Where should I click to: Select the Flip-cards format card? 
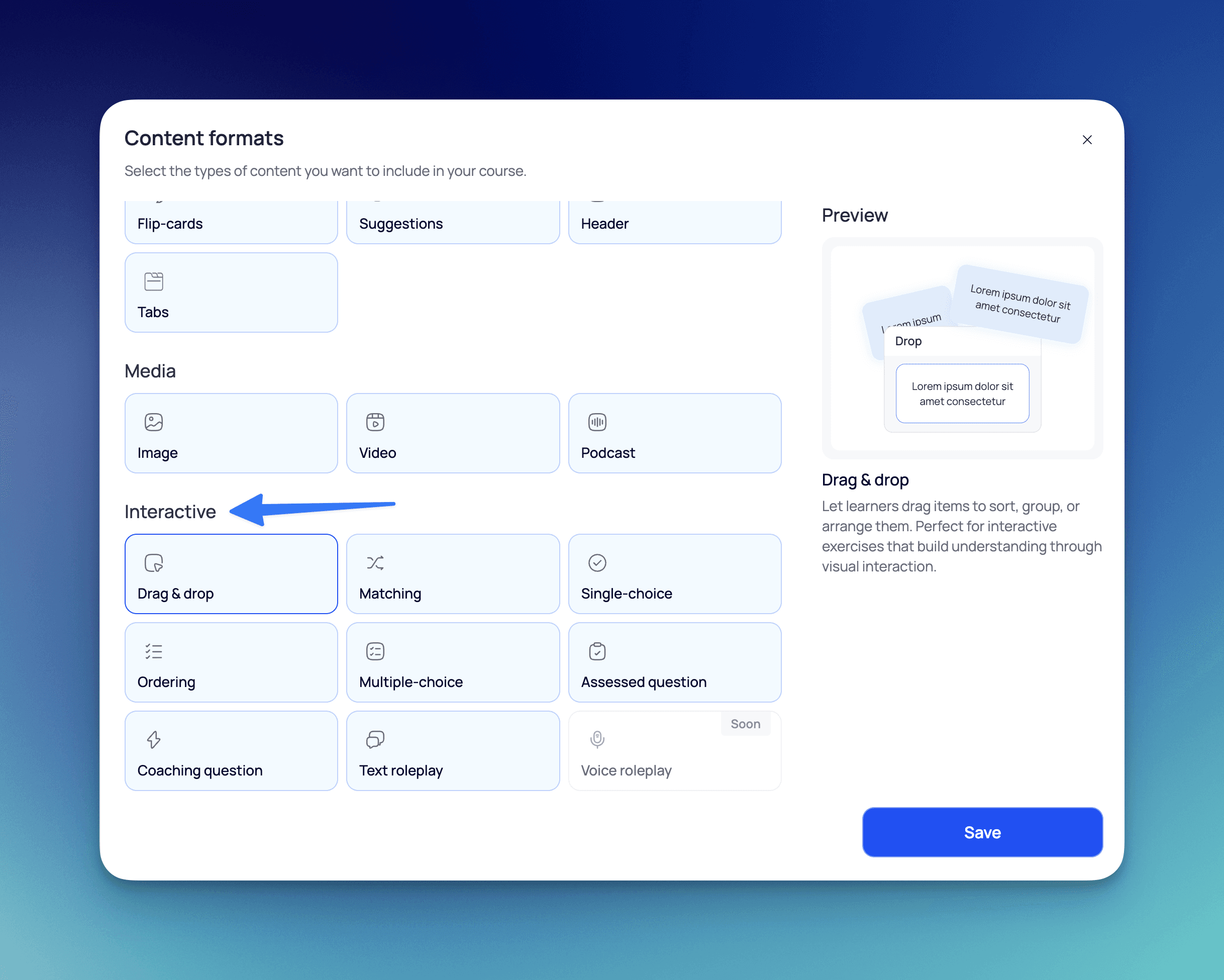click(x=231, y=223)
